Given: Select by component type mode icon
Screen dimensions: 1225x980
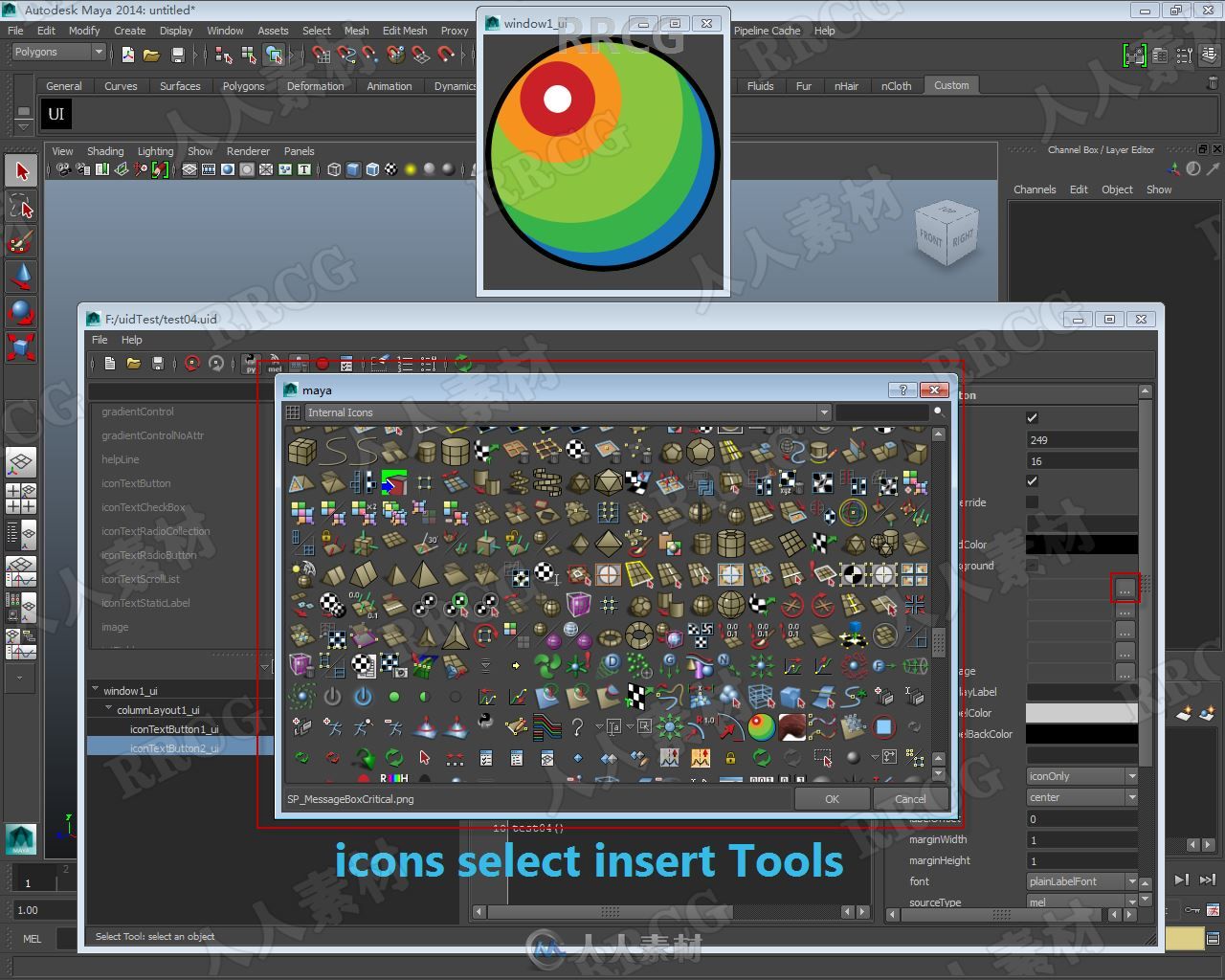Looking at the screenshot, I should click(x=274, y=55).
